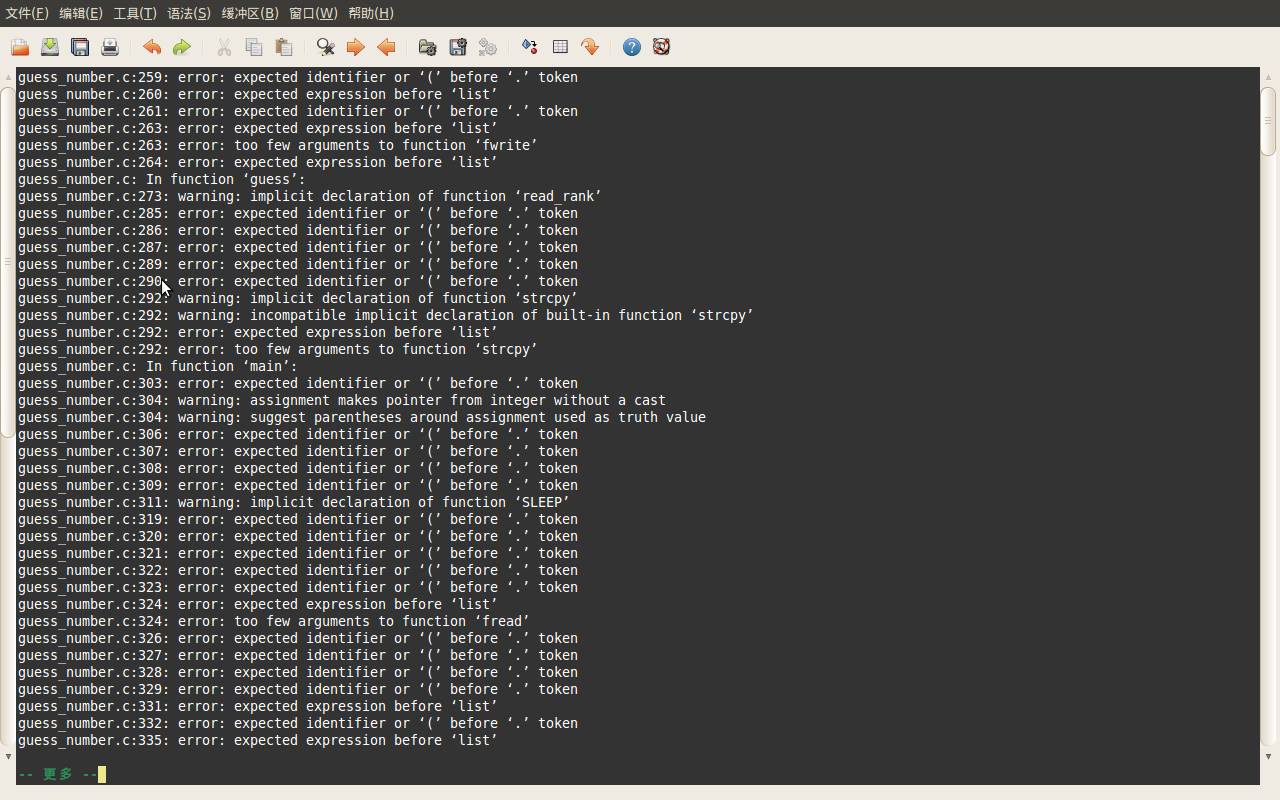Jump to next match with right arrow
This screenshot has width=1280, height=800.
click(355, 47)
